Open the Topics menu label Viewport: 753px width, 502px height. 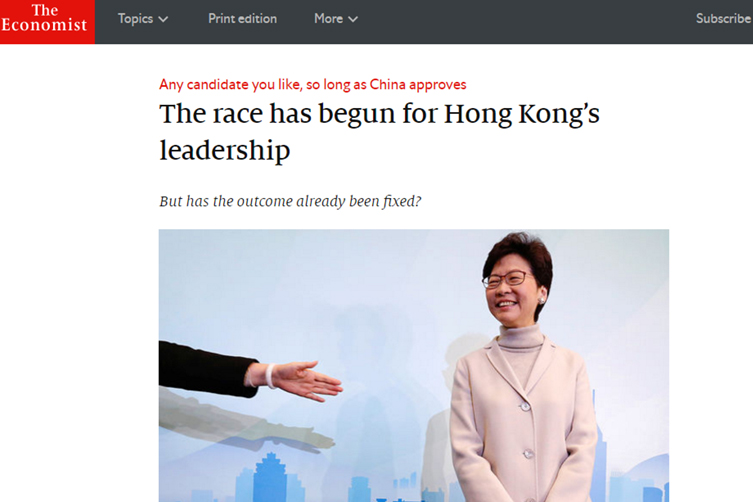pos(135,19)
